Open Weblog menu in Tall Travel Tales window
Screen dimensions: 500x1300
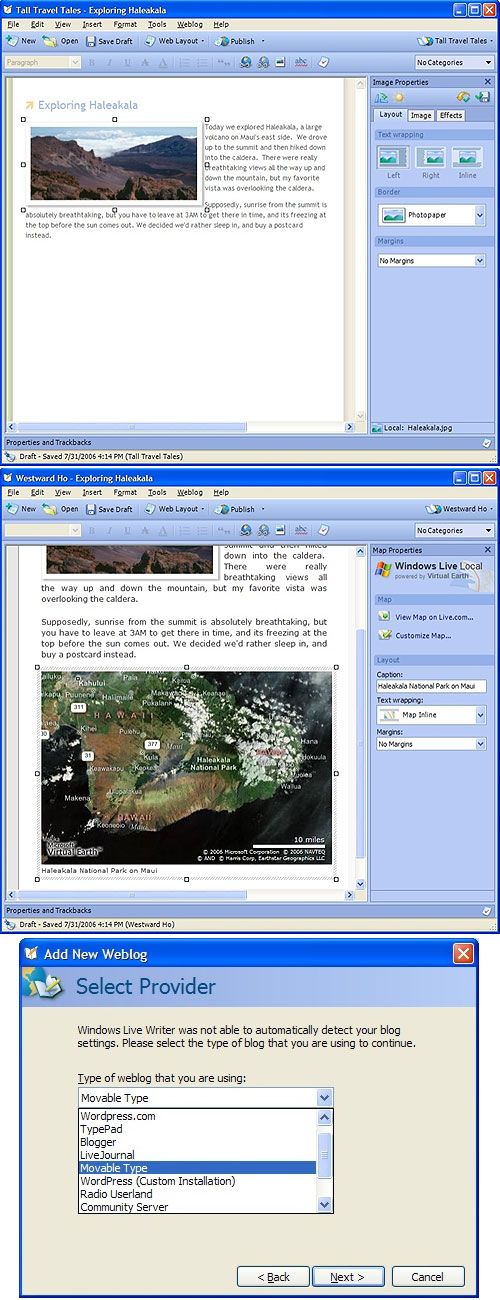190,24
